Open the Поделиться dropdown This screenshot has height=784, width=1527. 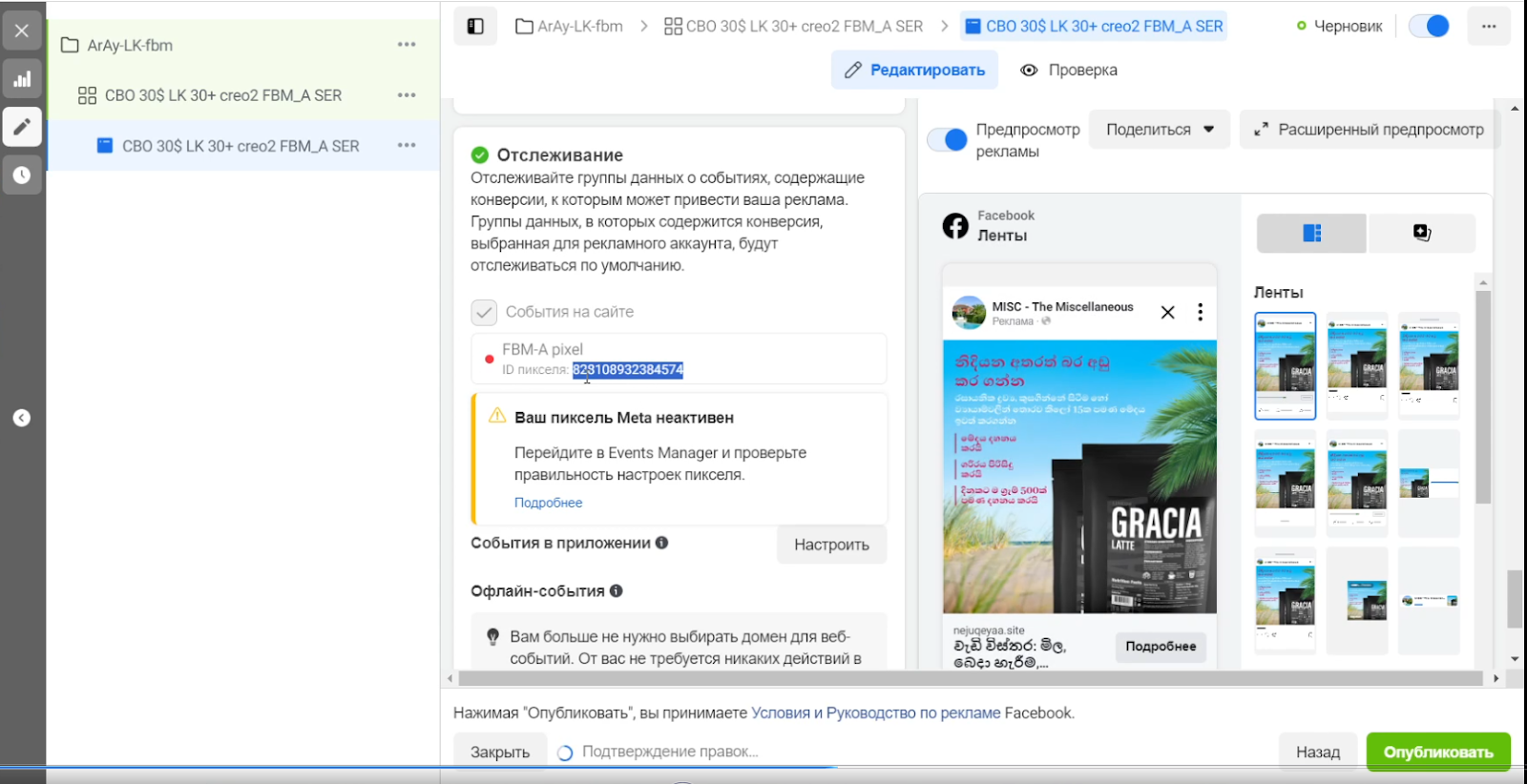click(1160, 130)
